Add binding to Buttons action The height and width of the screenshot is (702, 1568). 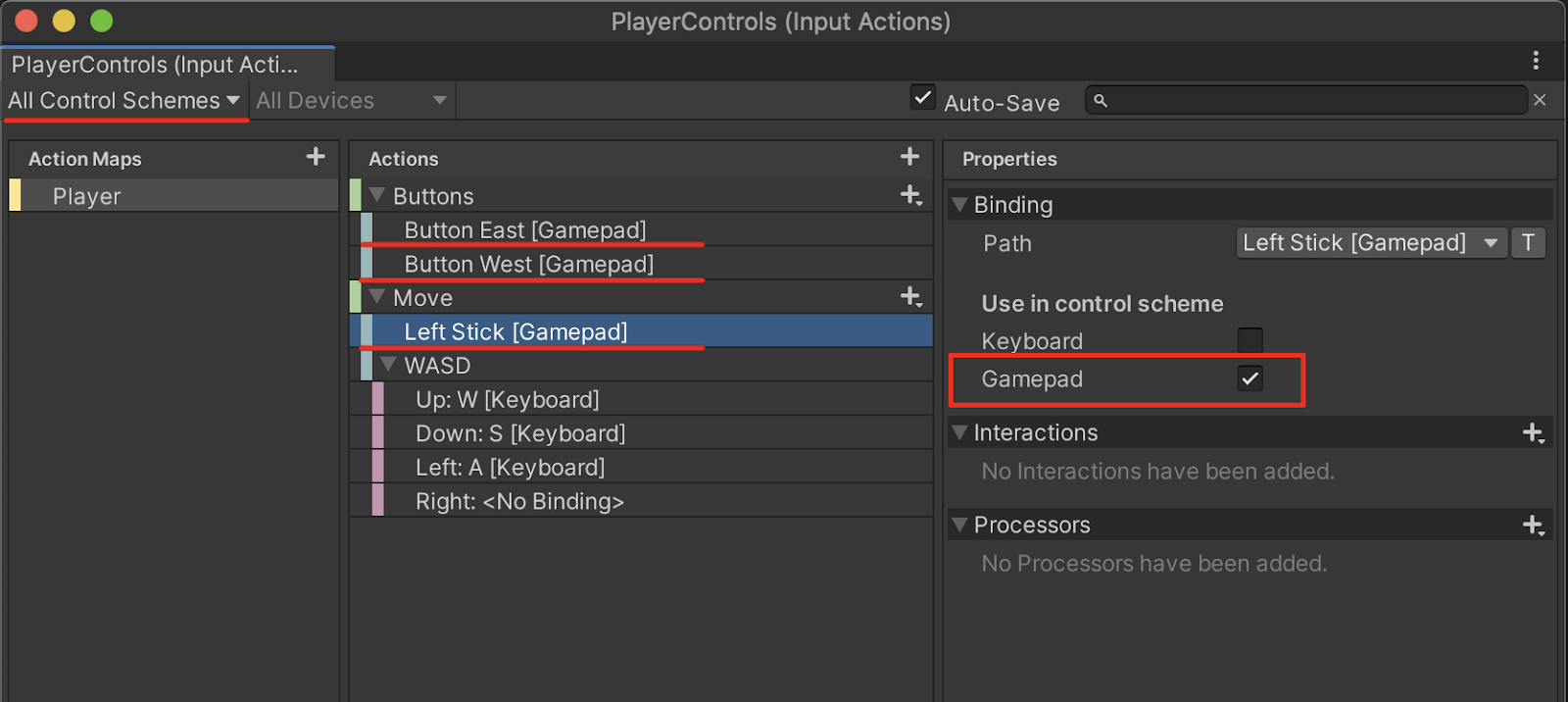(x=910, y=195)
